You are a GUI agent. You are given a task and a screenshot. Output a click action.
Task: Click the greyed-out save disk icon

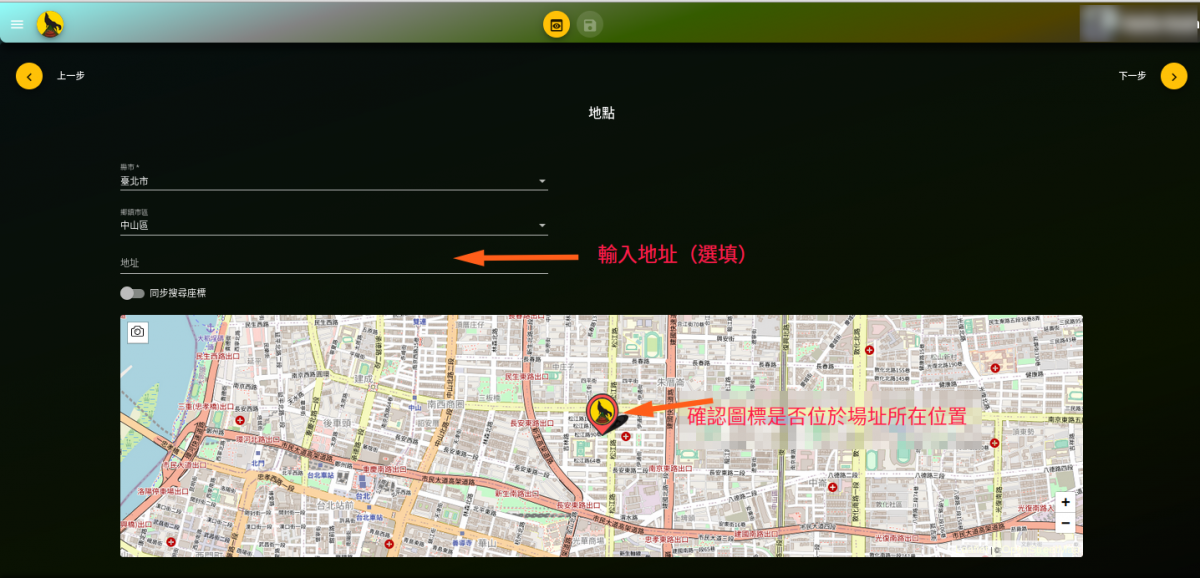pos(590,24)
